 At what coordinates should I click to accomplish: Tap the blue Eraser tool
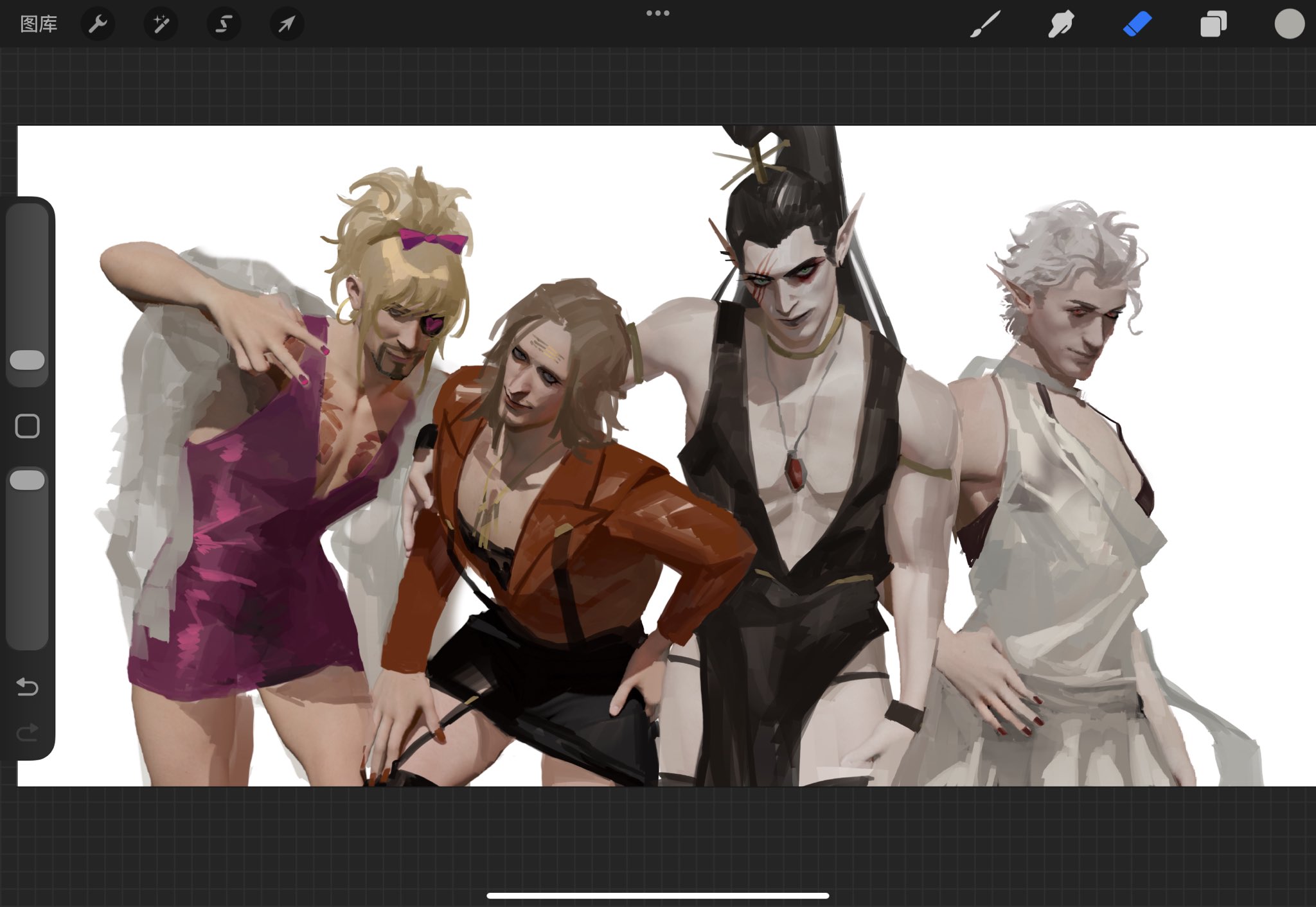point(1137,24)
